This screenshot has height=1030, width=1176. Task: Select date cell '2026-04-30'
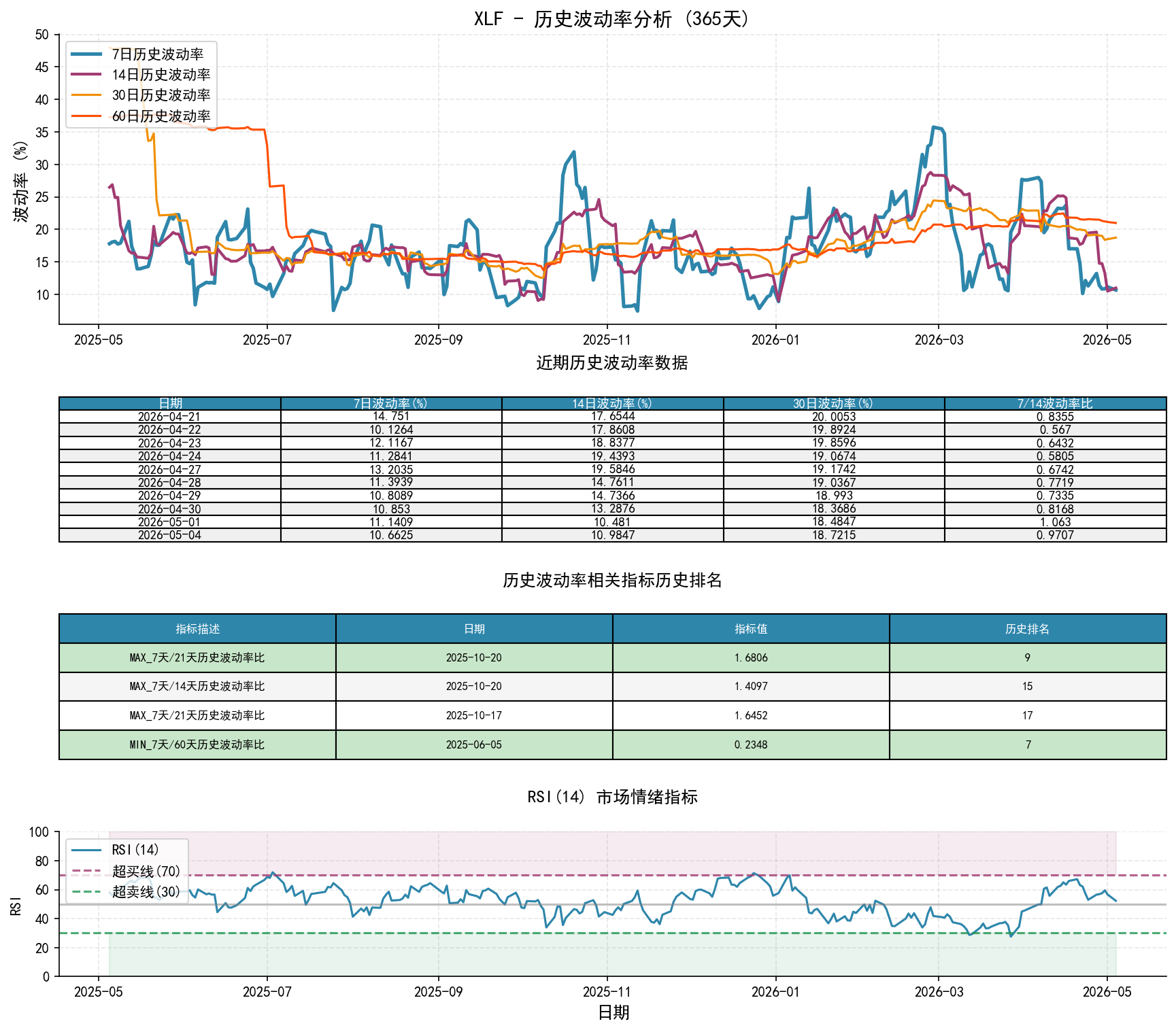point(170,509)
